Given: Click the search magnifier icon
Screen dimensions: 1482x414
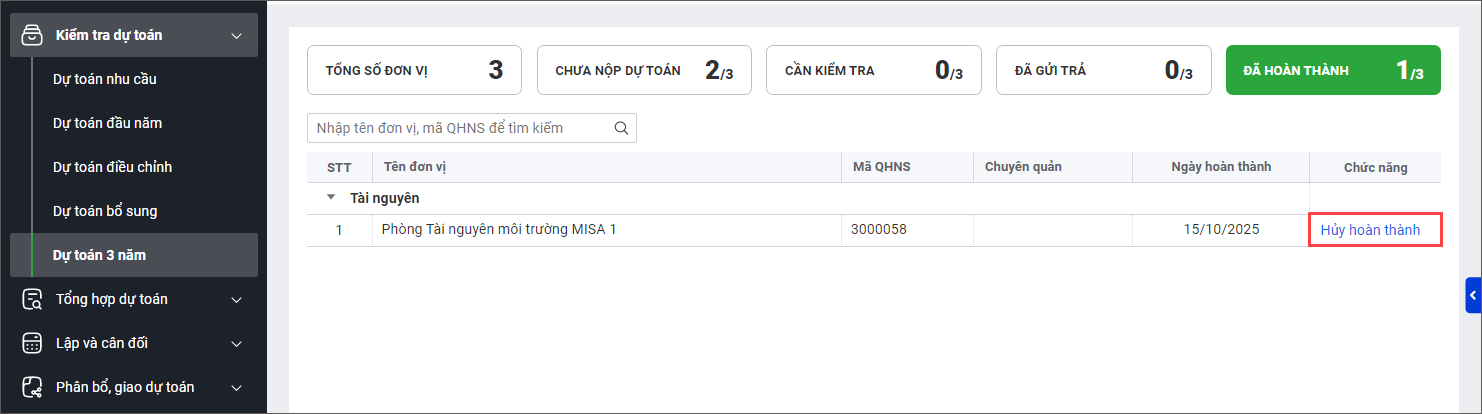Looking at the screenshot, I should (x=621, y=128).
